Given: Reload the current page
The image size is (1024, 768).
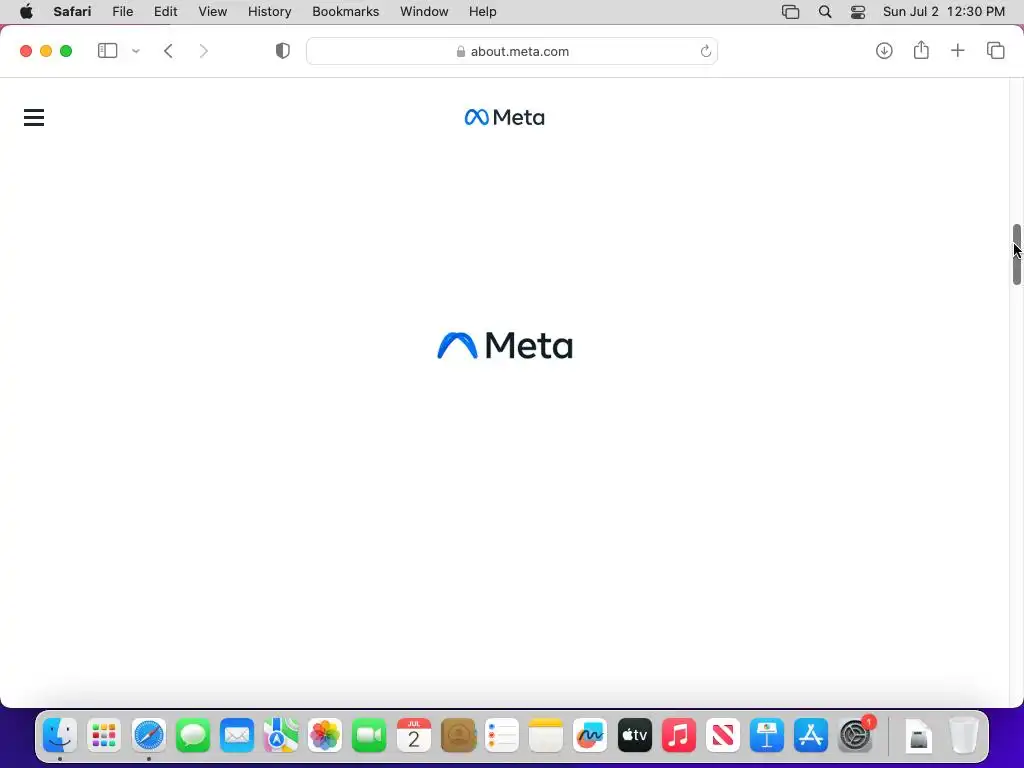Looking at the screenshot, I should 705,51.
